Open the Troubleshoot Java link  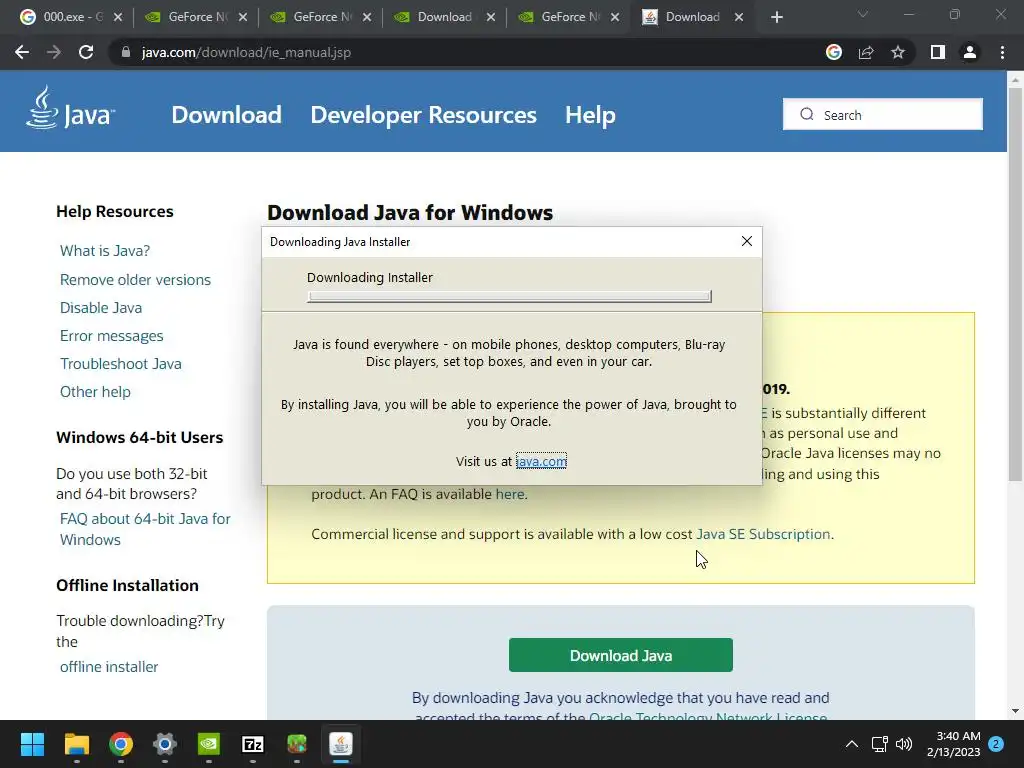point(121,364)
